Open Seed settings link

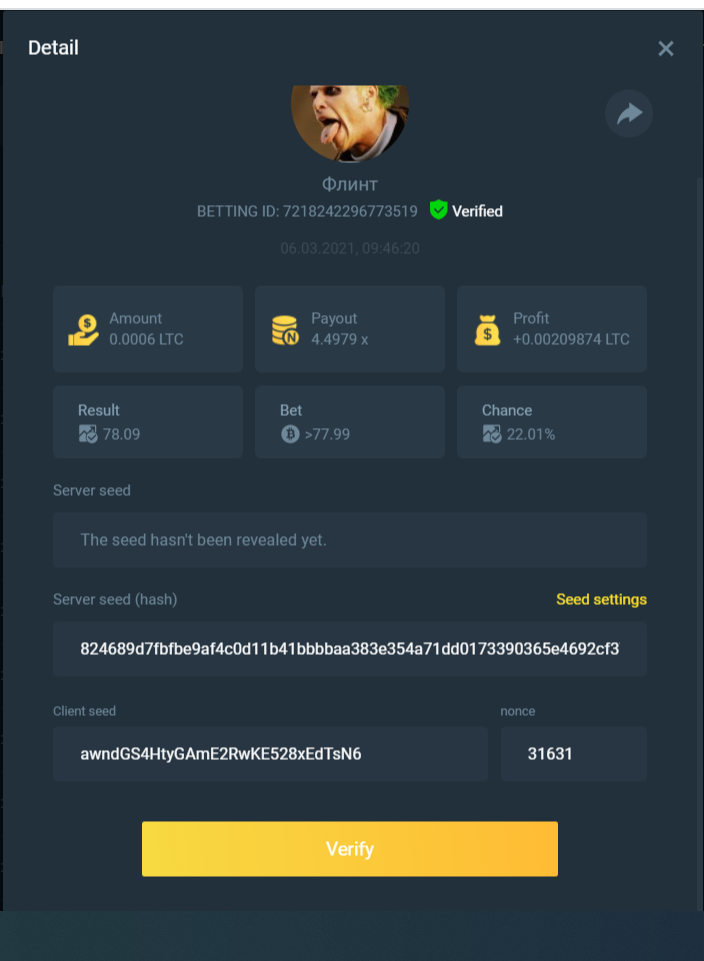(x=601, y=599)
